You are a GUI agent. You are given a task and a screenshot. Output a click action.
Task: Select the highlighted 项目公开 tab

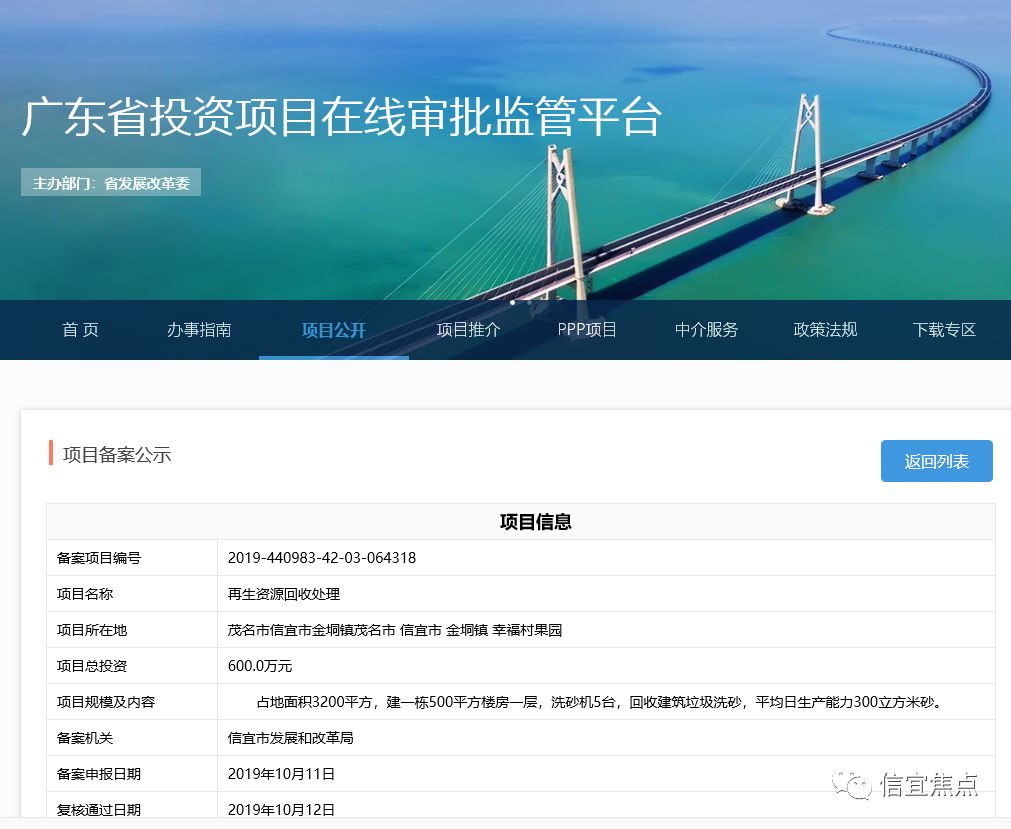click(x=333, y=330)
